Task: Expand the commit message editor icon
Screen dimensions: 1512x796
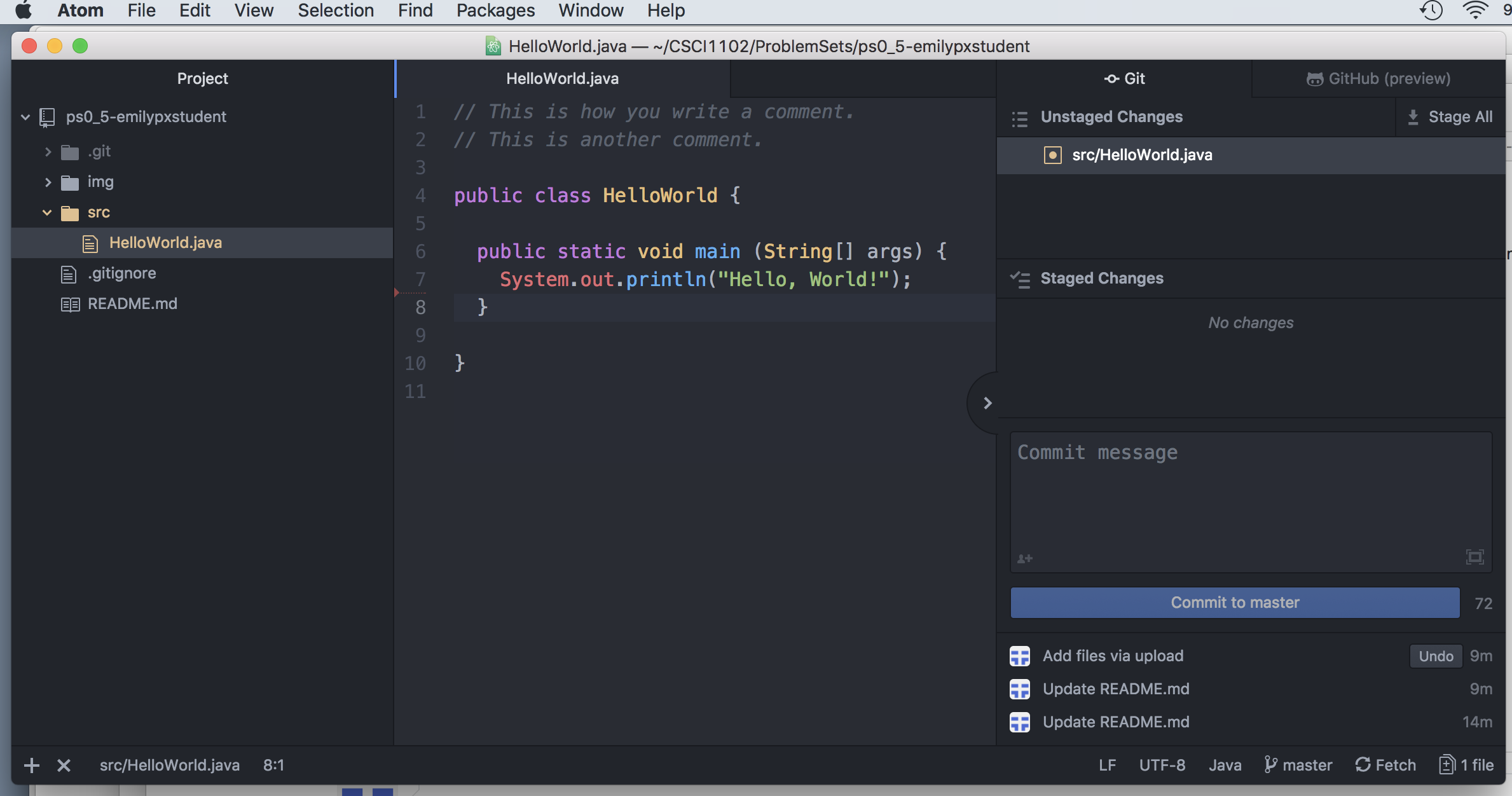Action: point(1474,558)
